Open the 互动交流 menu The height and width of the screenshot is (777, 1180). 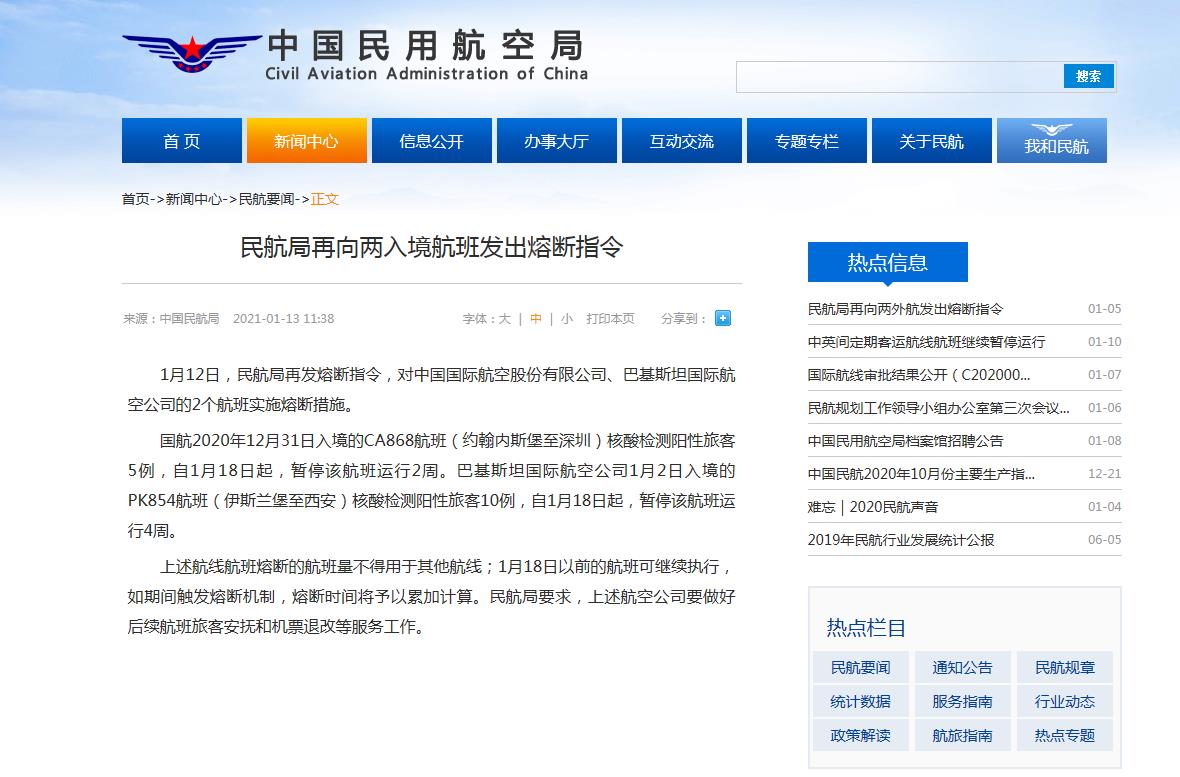pos(681,141)
